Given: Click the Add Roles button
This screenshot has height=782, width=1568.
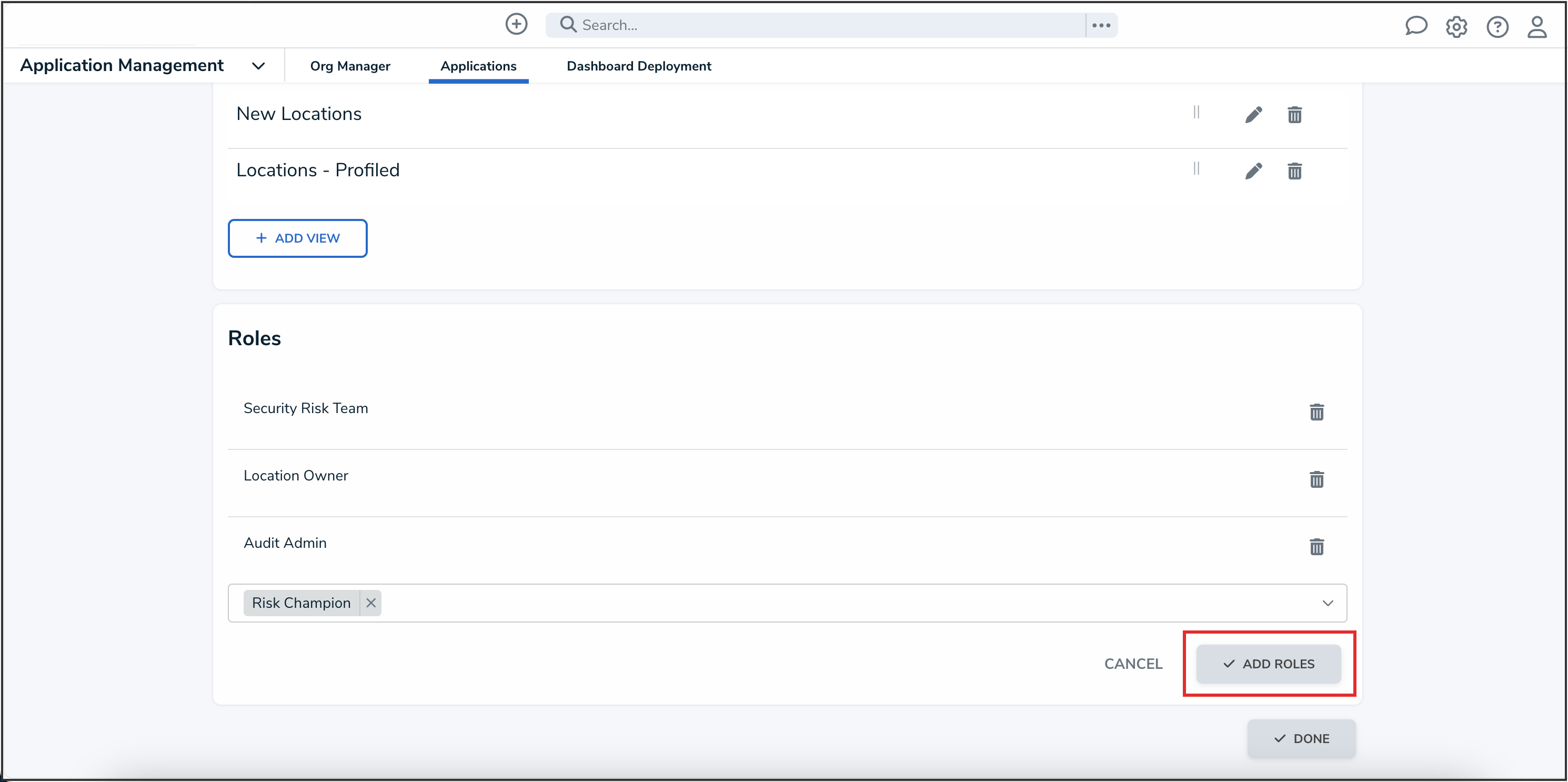Looking at the screenshot, I should 1269,663.
